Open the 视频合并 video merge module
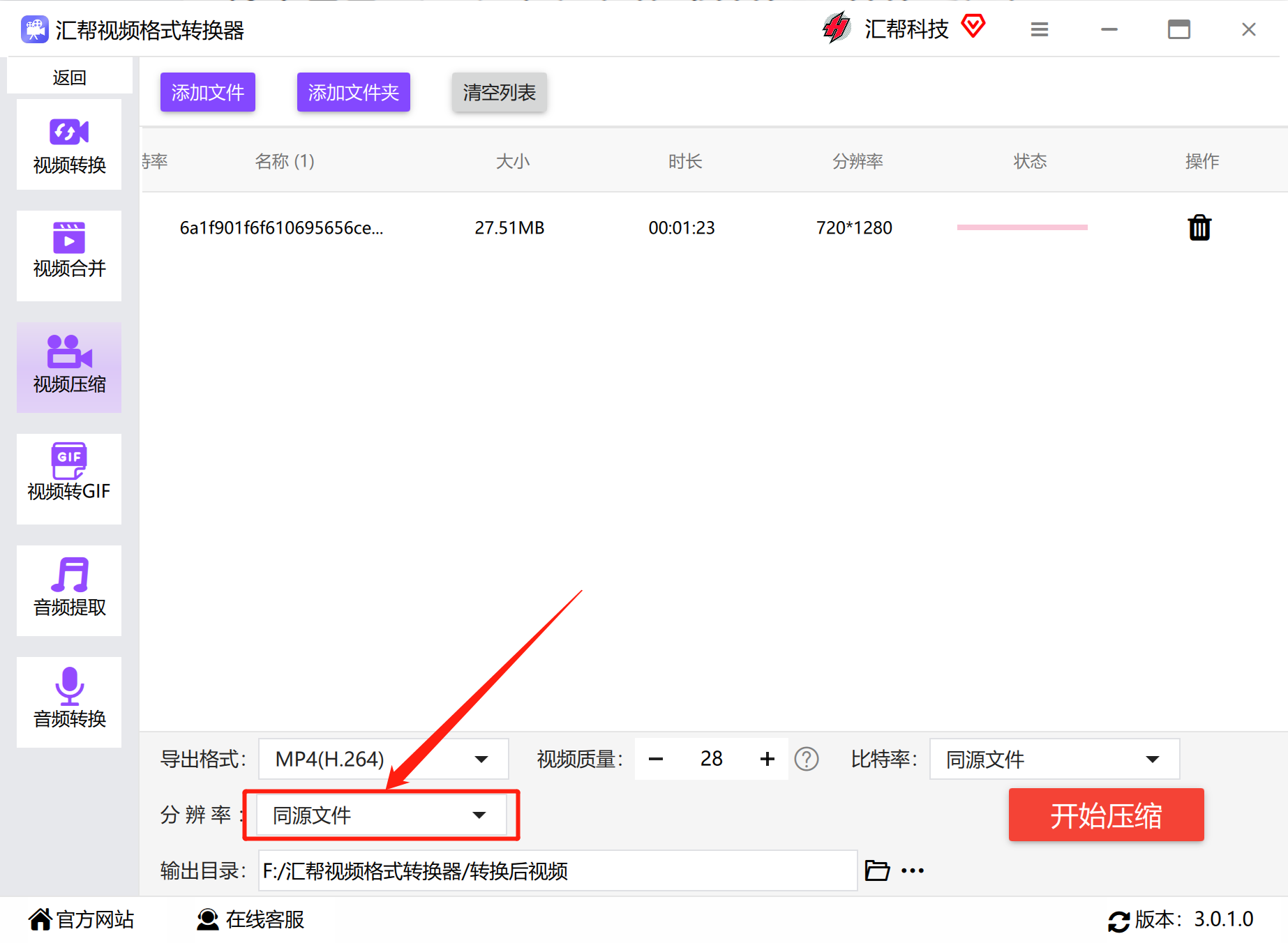The width and height of the screenshot is (1288, 943). pos(69,256)
